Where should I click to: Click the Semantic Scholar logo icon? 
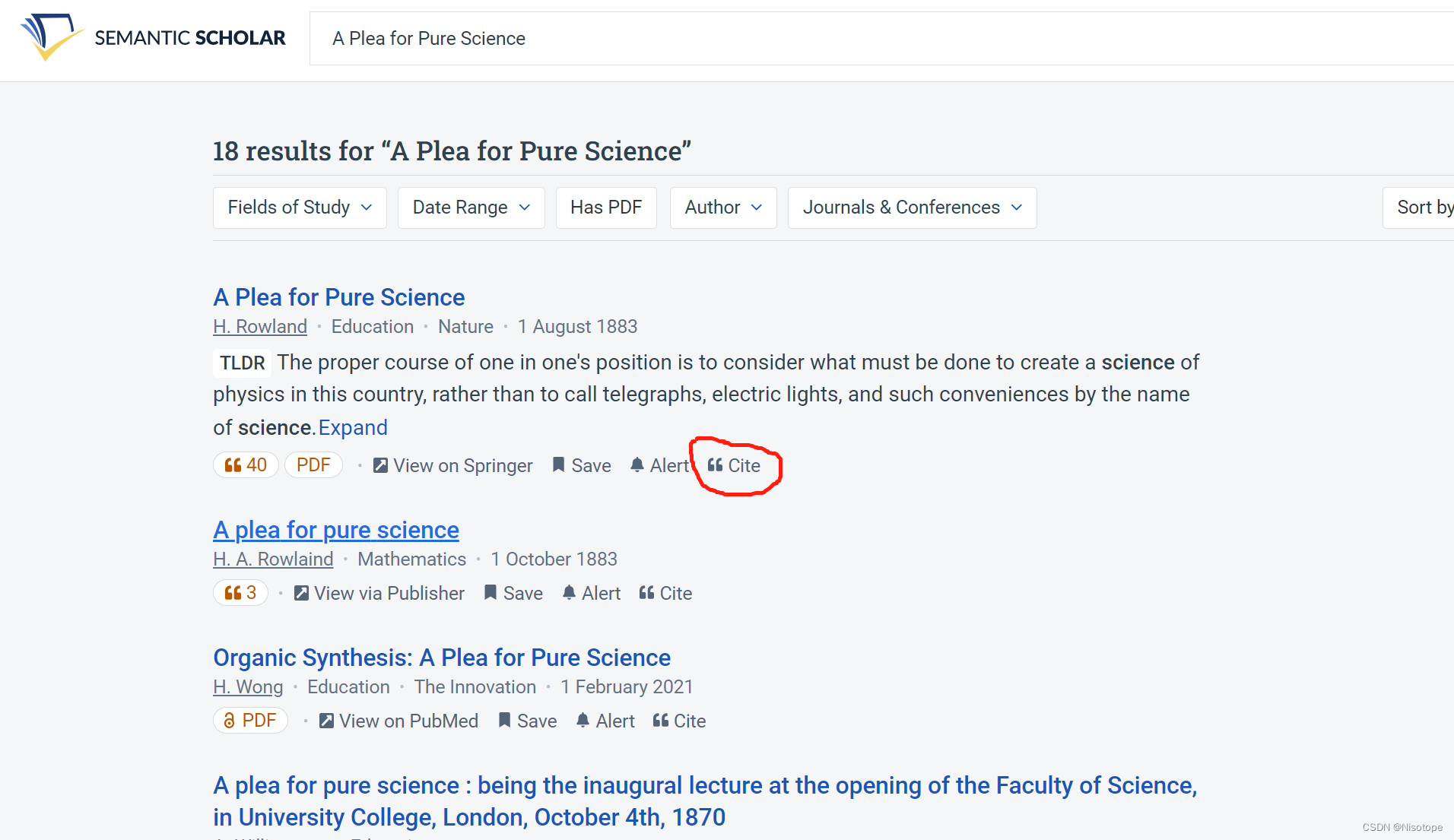click(49, 36)
